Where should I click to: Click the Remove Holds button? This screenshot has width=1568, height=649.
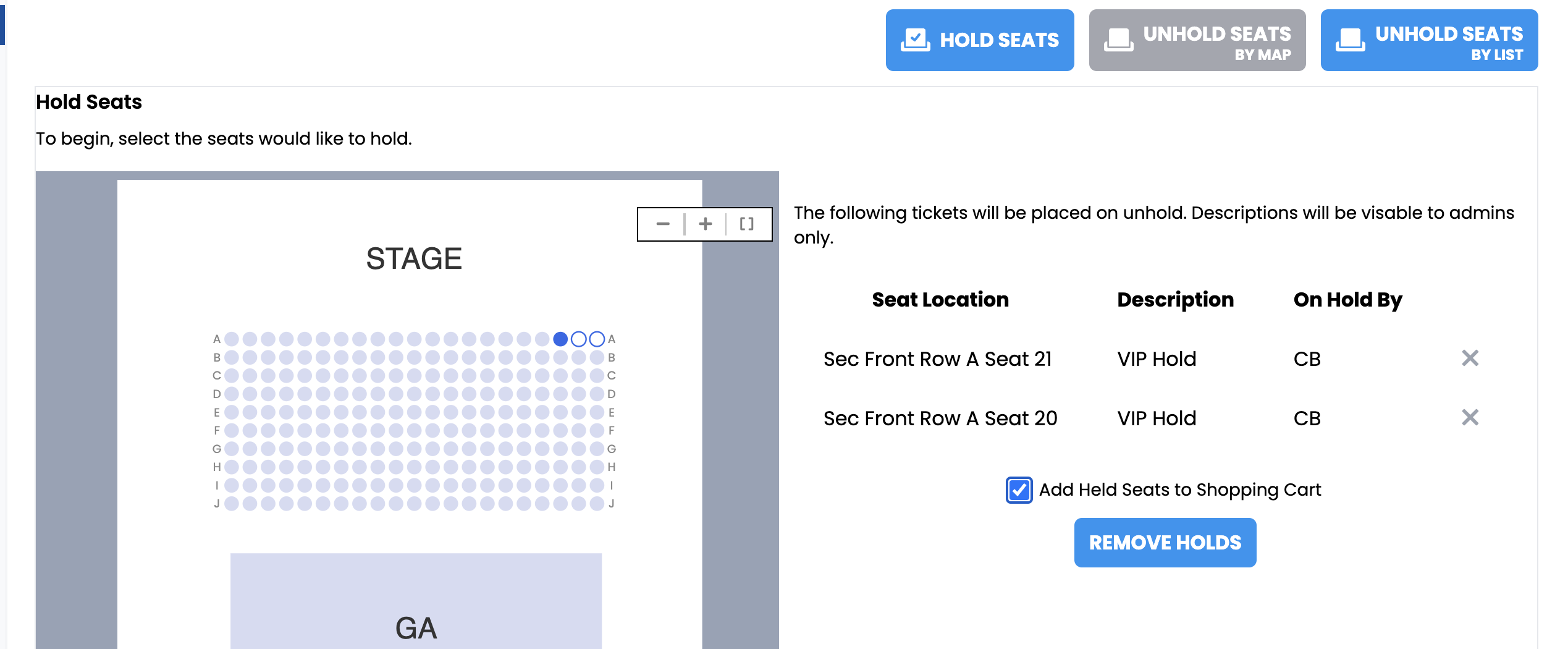pos(1165,543)
